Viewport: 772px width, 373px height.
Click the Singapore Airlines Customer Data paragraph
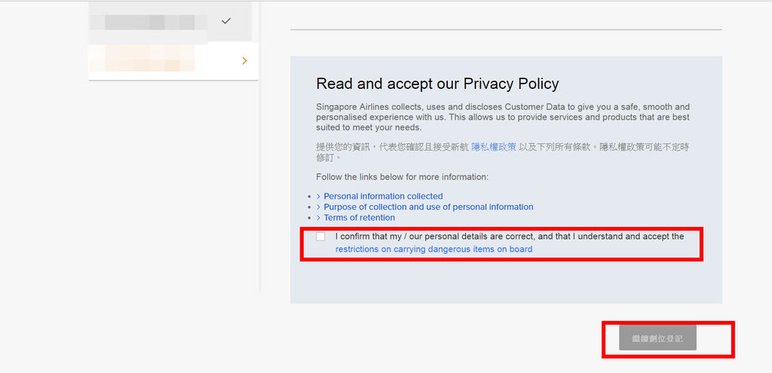point(503,117)
